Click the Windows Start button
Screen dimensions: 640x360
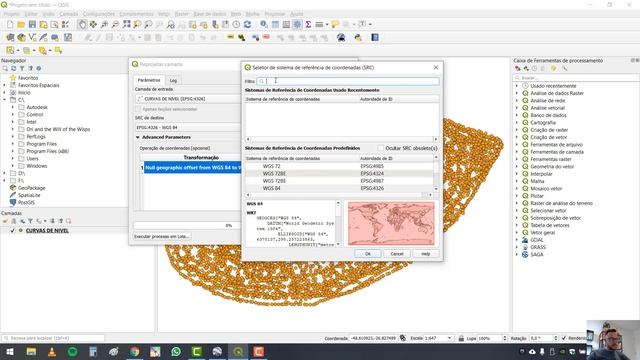tap(10, 351)
